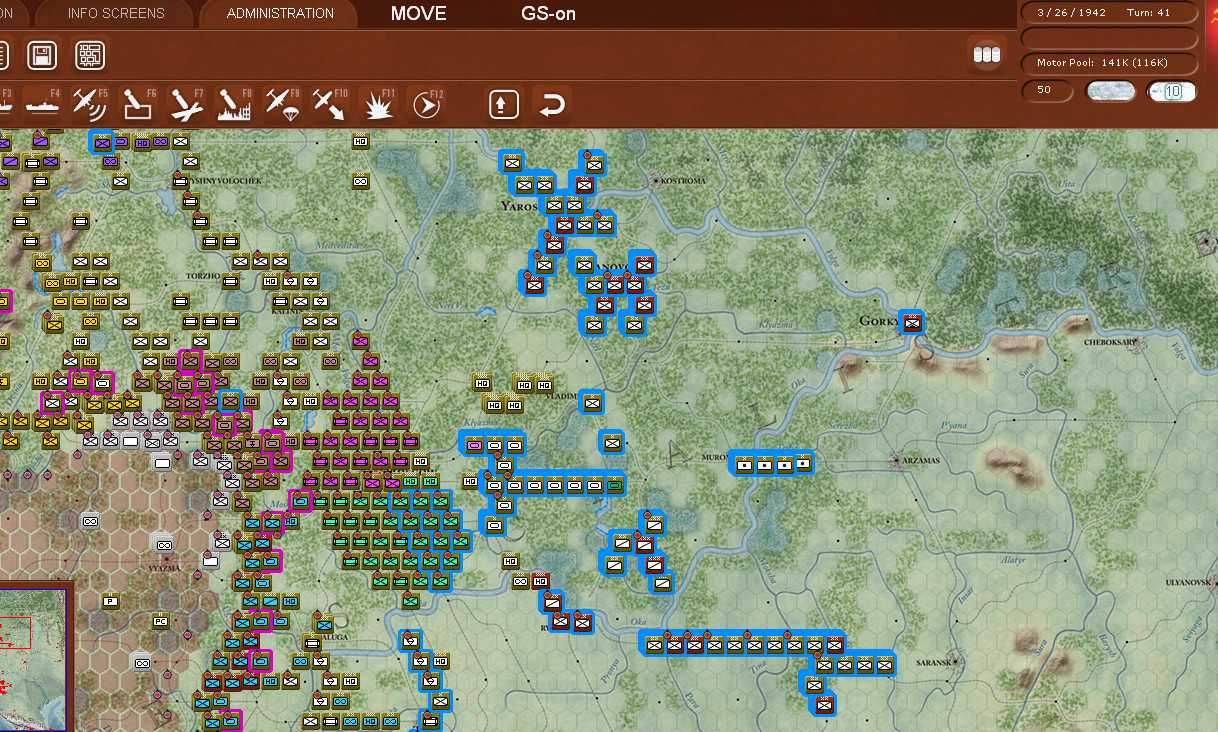Open the map grid preferences icon
The width and height of the screenshot is (1218, 732).
90,55
